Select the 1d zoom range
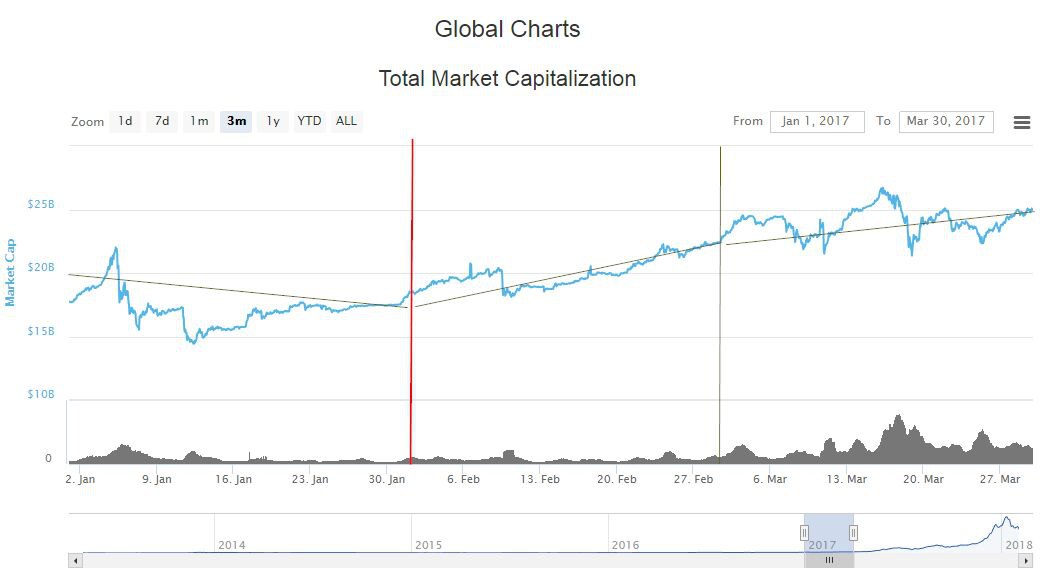 pyautogui.click(x=125, y=121)
